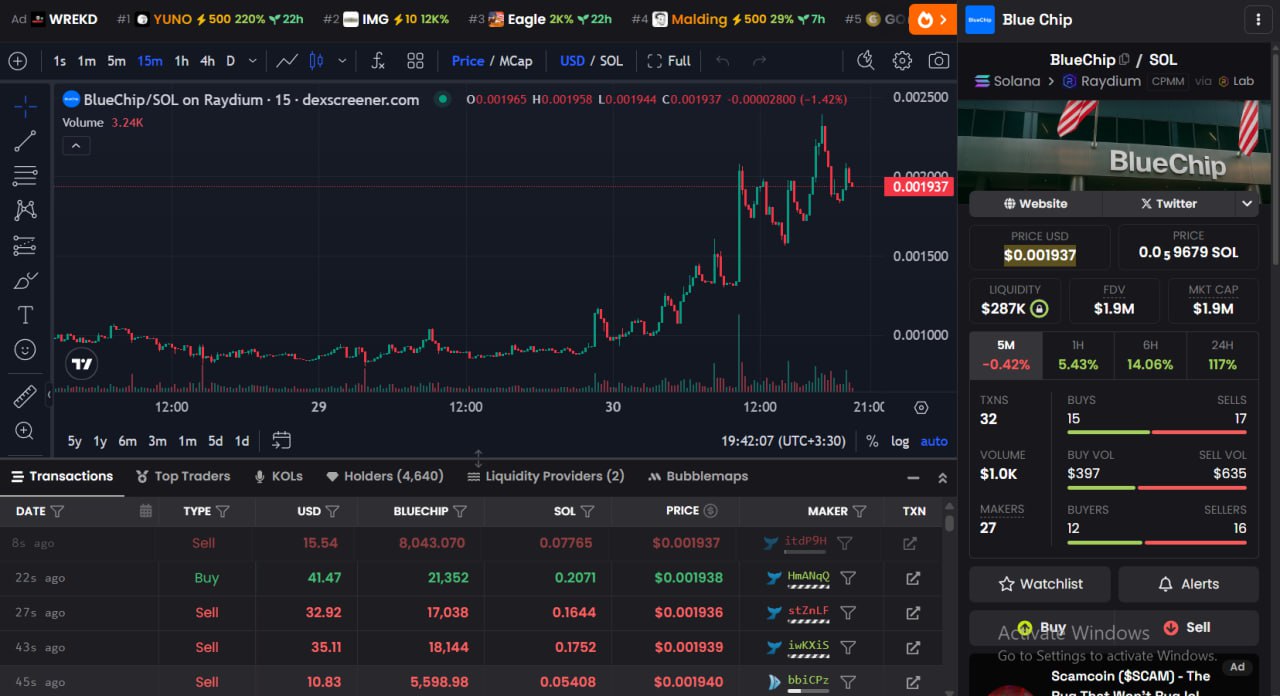
Task: Toggle log scale on the chart
Action: tap(900, 441)
